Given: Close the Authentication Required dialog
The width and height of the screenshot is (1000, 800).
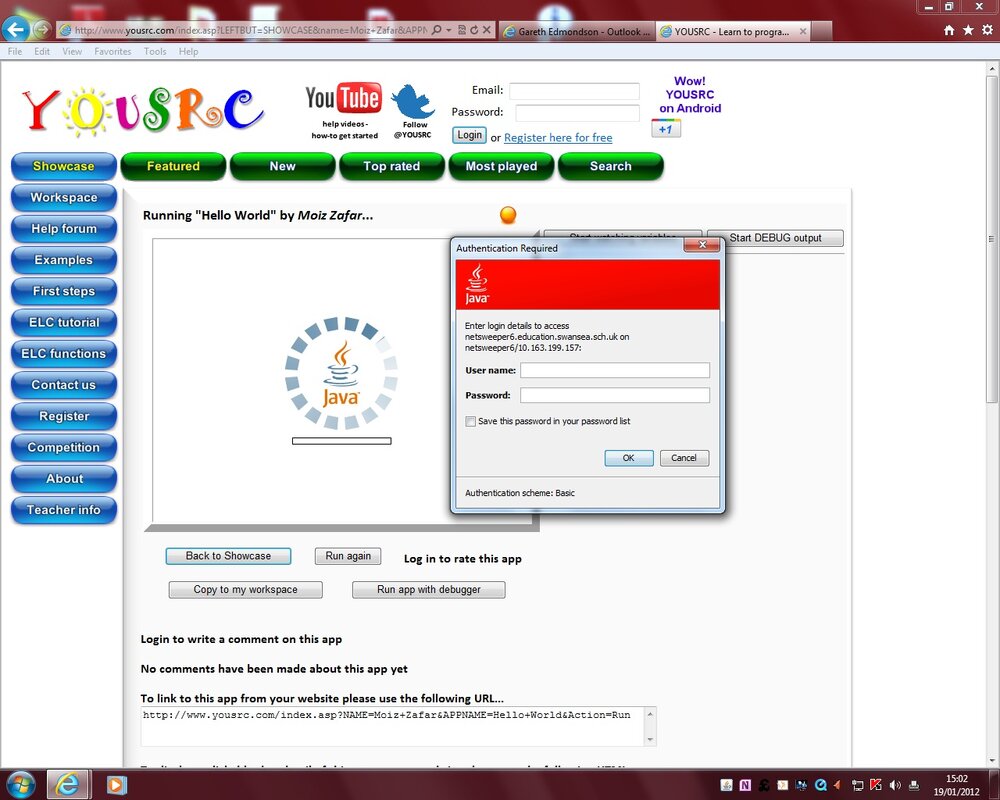Looking at the screenshot, I should click(702, 245).
